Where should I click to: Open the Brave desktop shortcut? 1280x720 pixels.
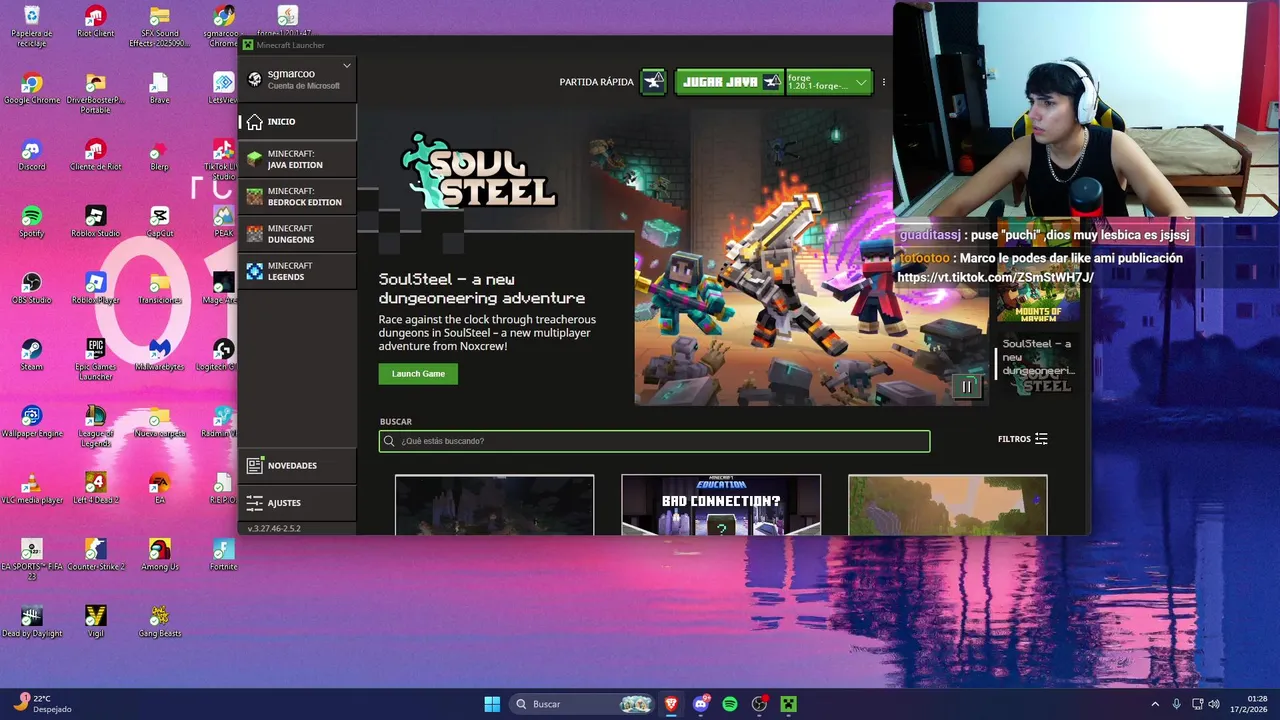click(159, 88)
